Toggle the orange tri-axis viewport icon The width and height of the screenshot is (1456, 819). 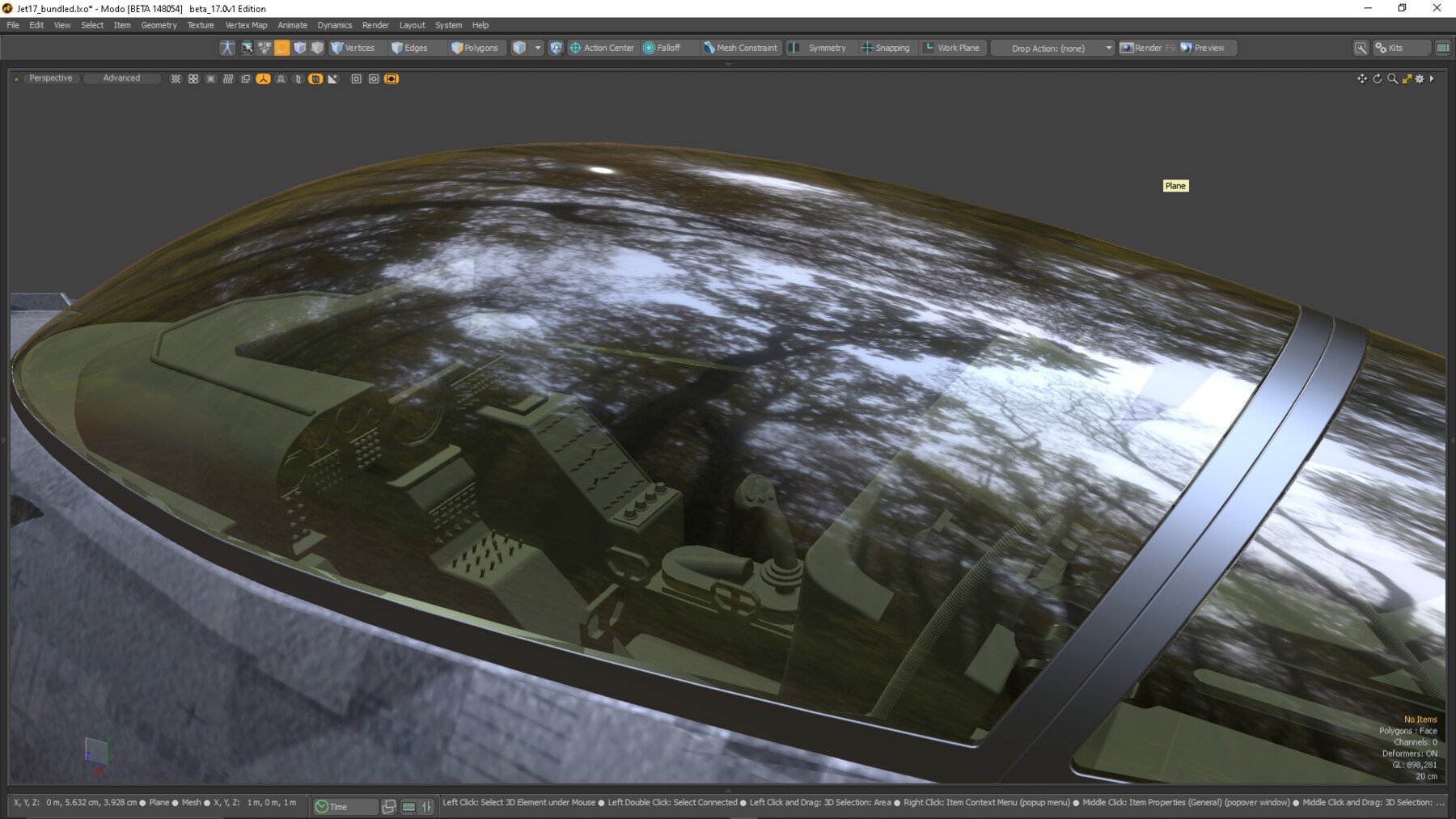click(264, 79)
